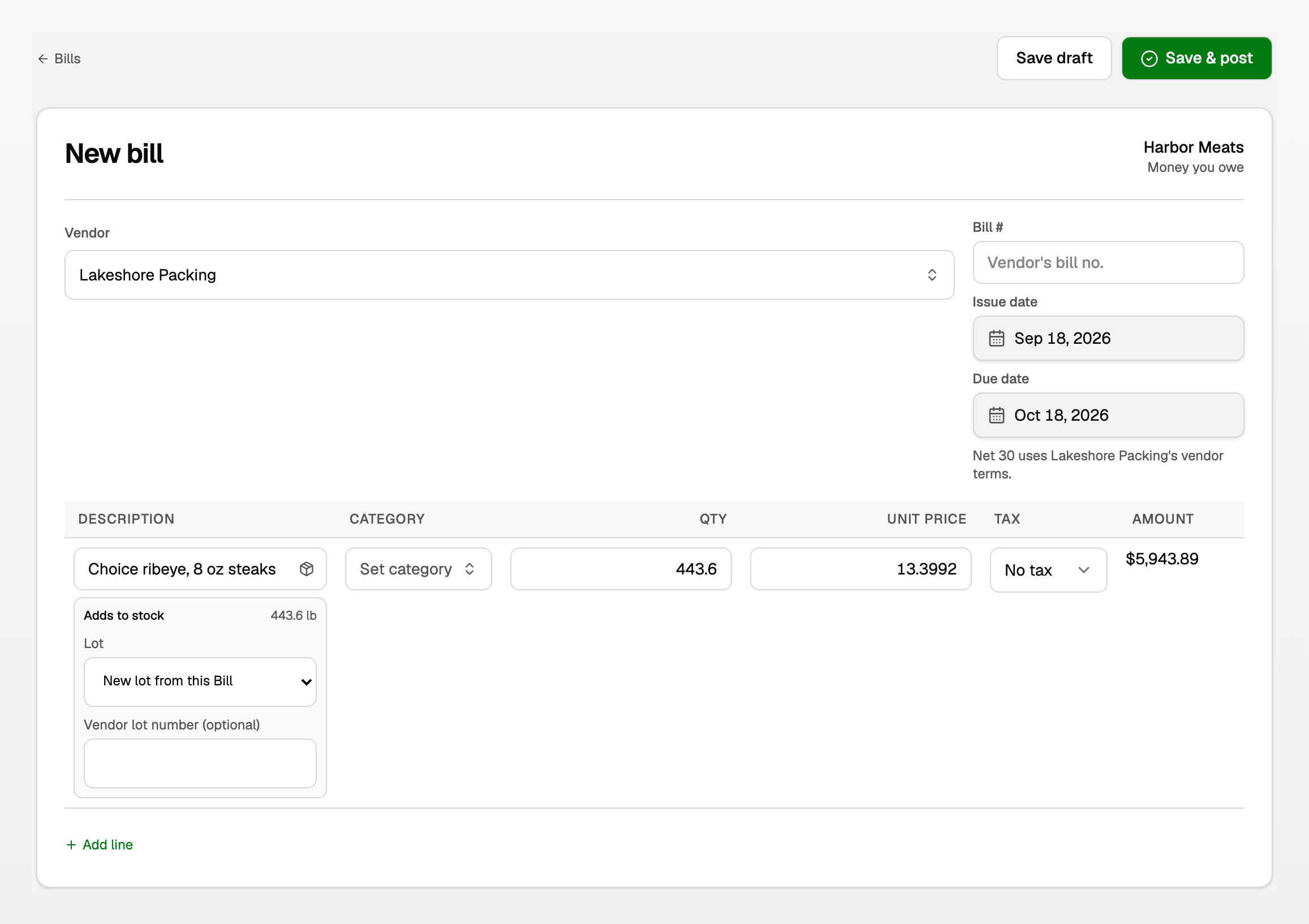Focus the Vendor lot number field
The image size is (1309, 924).
pyautogui.click(x=200, y=763)
